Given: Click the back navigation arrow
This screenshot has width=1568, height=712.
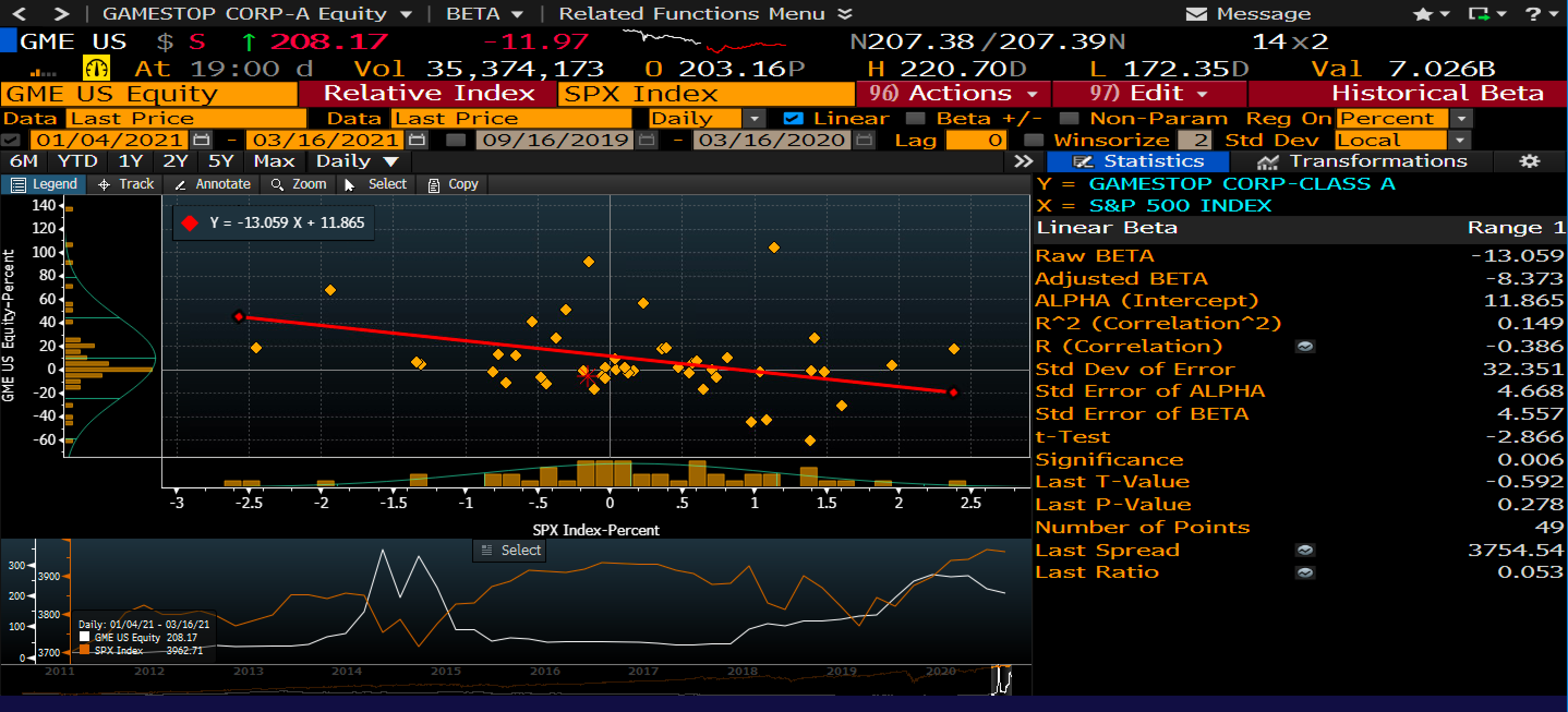Looking at the screenshot, I should (18, 14).
